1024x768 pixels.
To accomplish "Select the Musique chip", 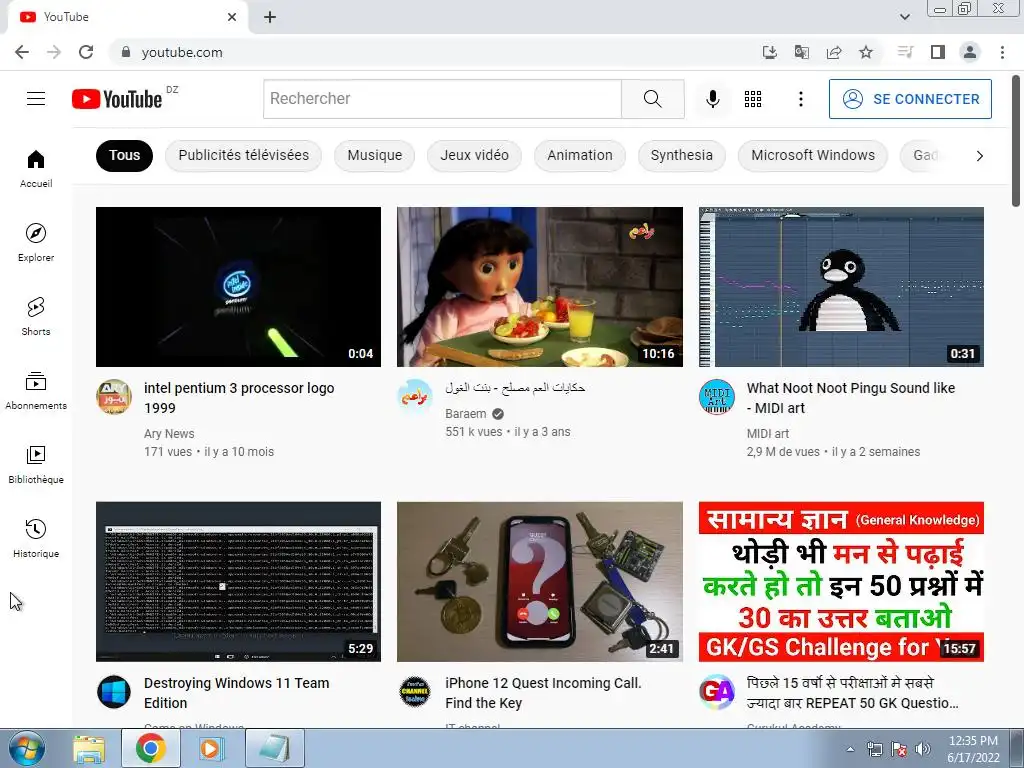I will 374,155.
